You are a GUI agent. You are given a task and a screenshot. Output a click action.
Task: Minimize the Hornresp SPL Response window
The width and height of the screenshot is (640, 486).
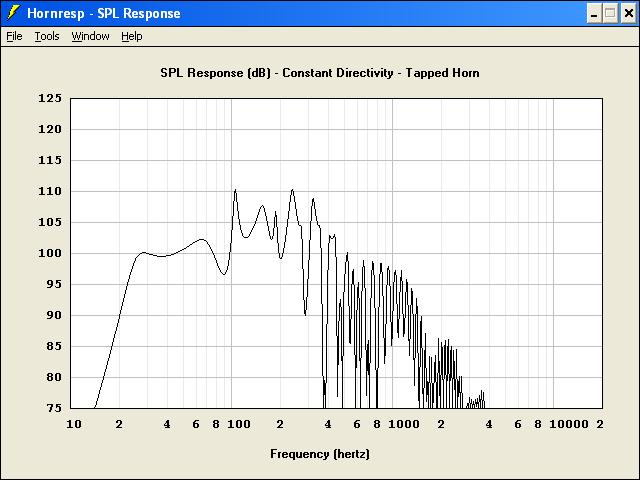point(594,13)
